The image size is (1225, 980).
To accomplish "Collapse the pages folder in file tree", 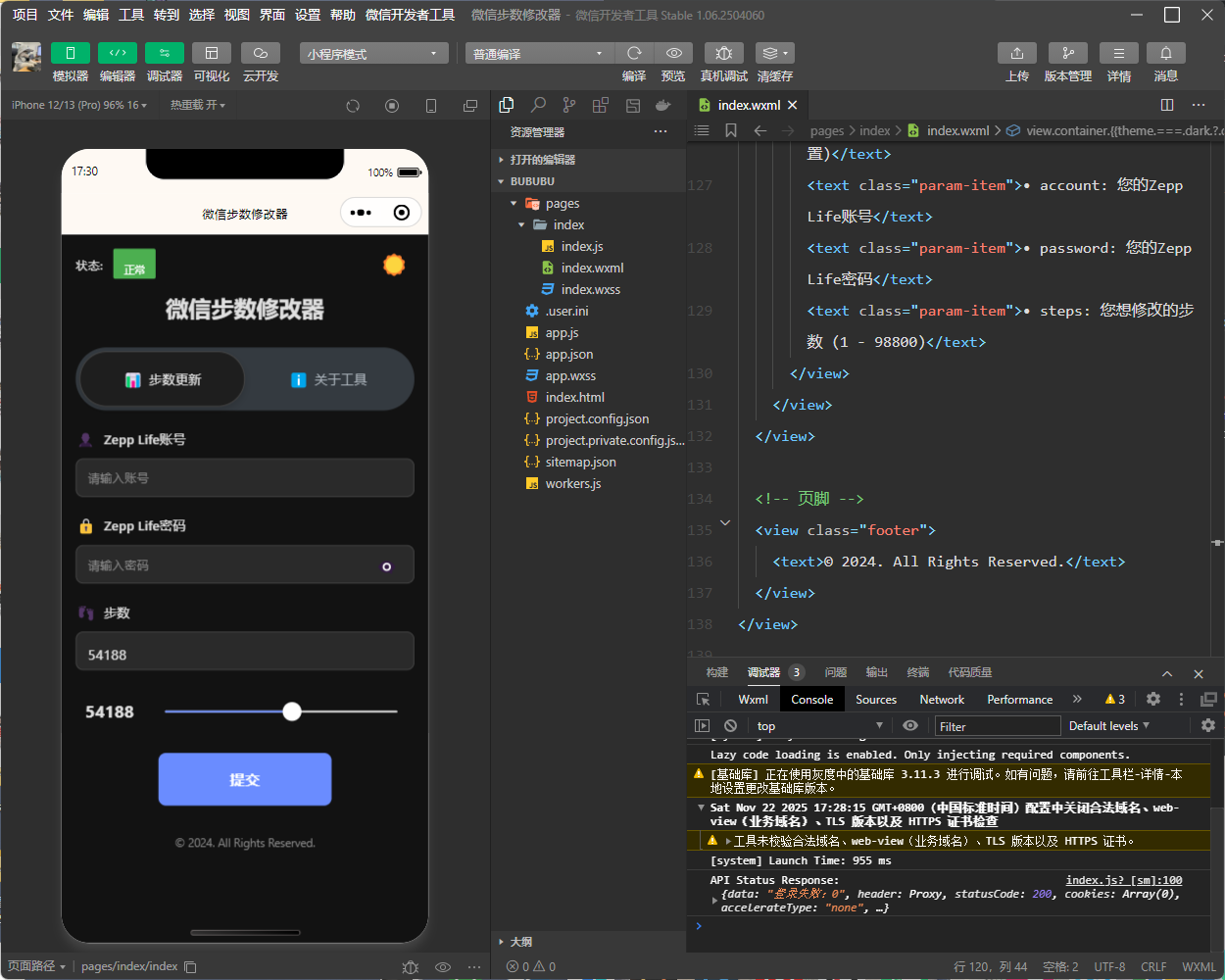I will pyautogui.click(x=562, y=204).
